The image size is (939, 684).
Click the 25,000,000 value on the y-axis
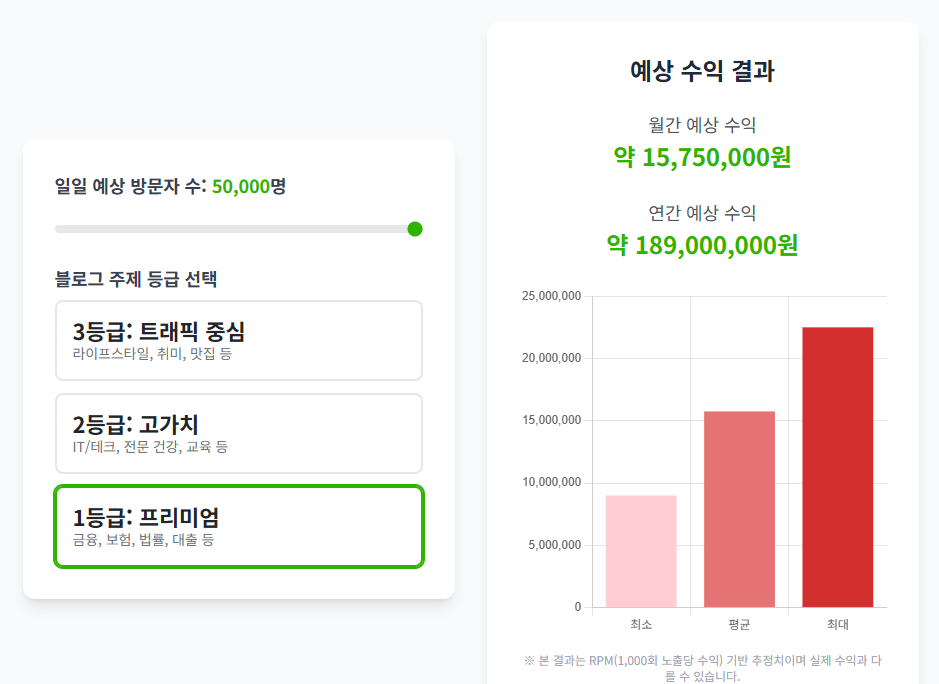[x=550, y=296]
